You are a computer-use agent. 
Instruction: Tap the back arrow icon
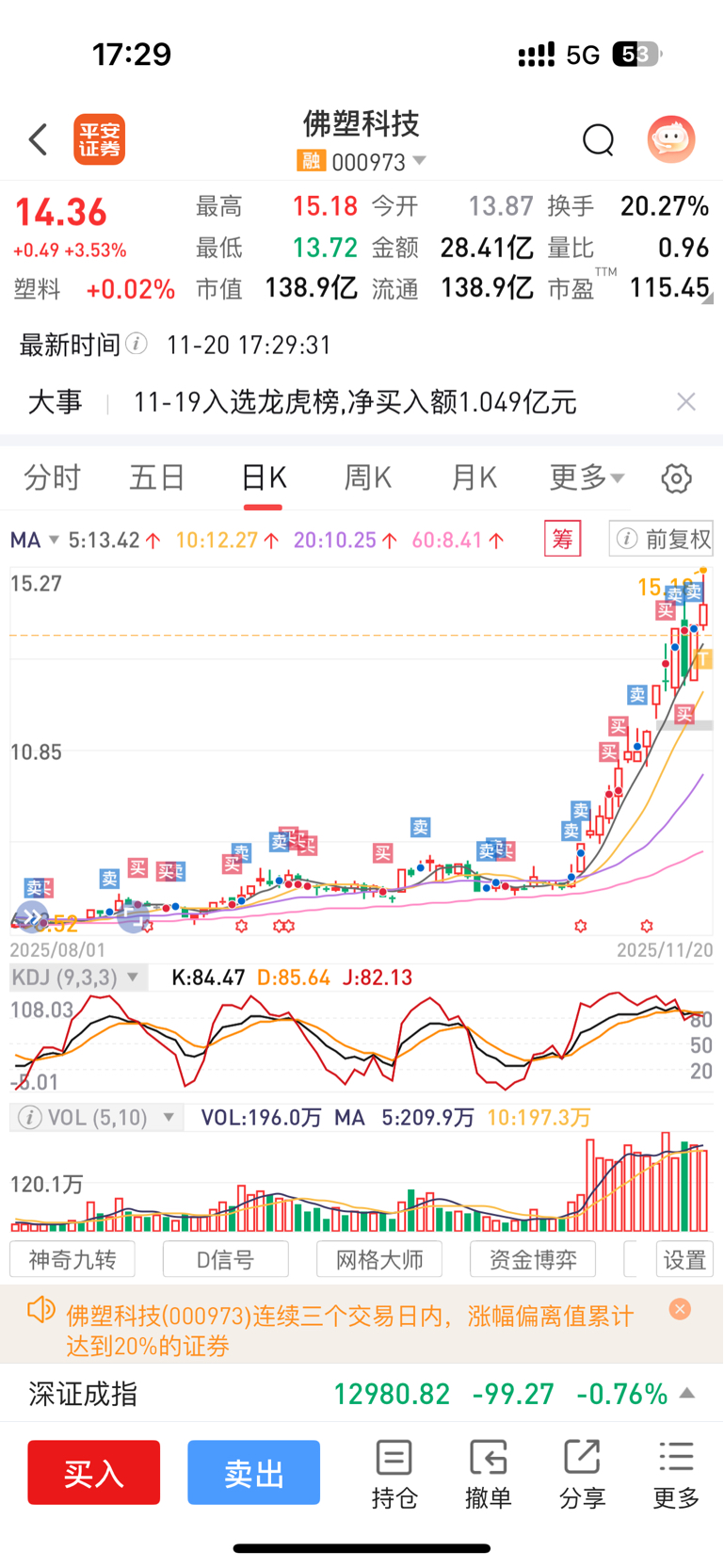[38, 139]
